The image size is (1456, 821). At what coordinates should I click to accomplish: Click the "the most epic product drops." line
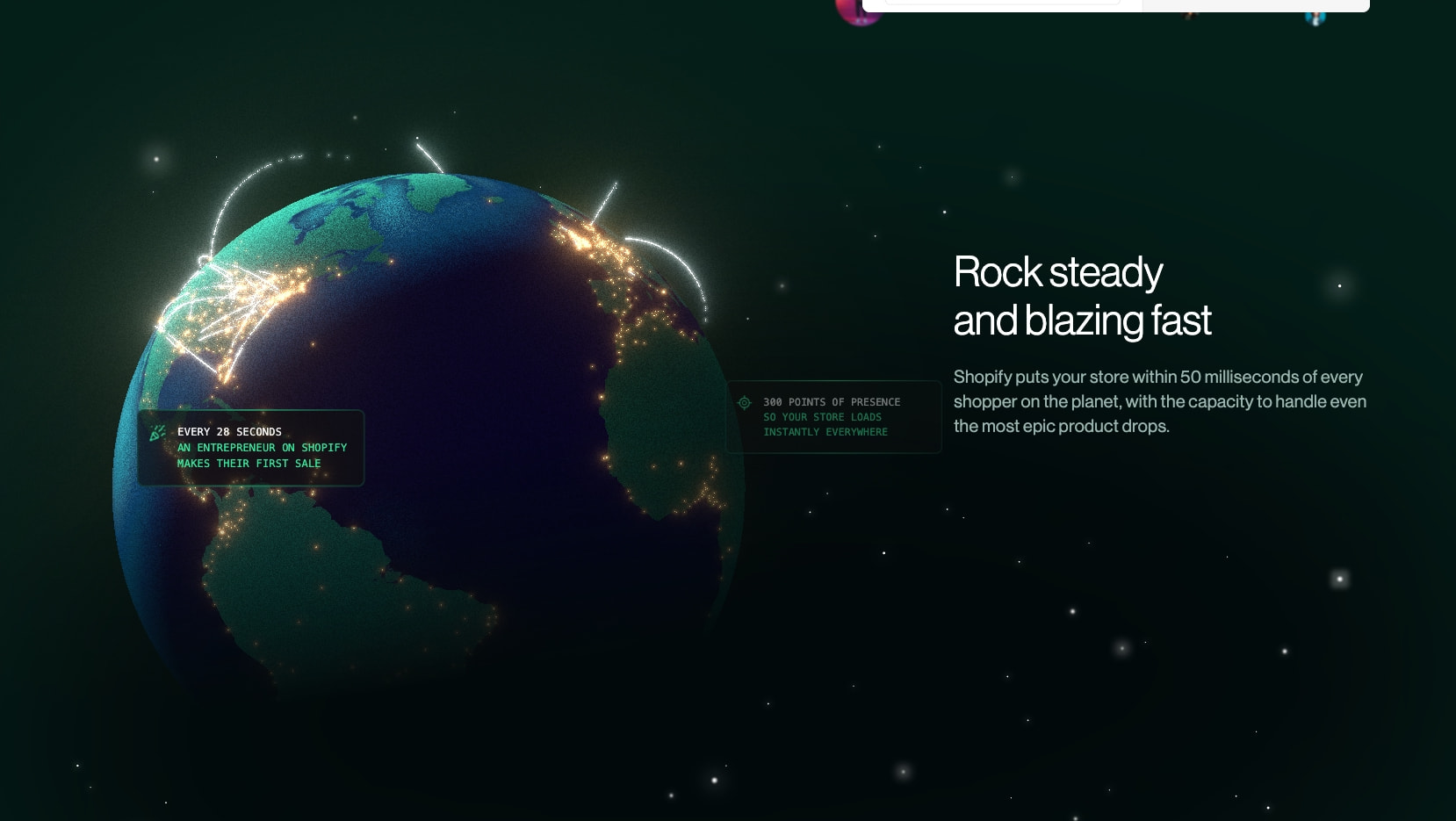point(1062,426)
